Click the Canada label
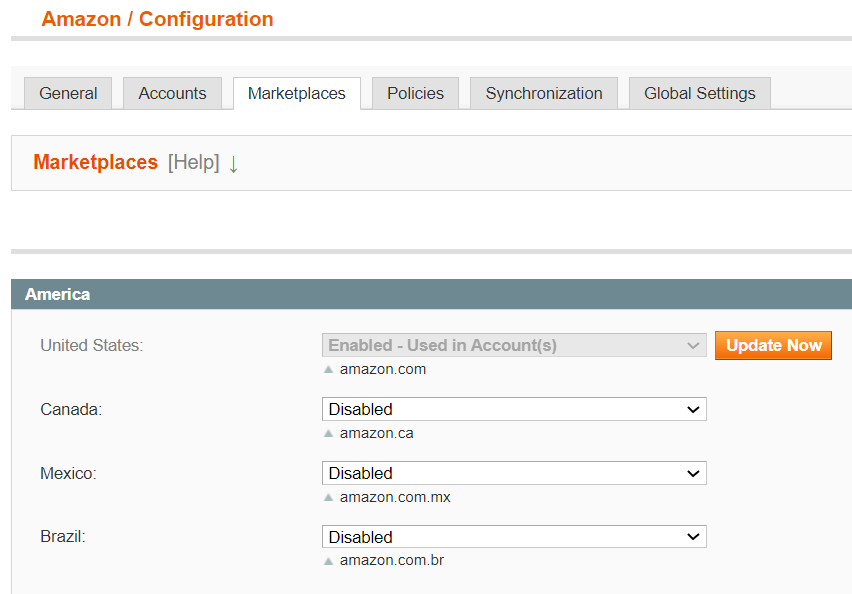852x594 pixels. pos(71,409)
